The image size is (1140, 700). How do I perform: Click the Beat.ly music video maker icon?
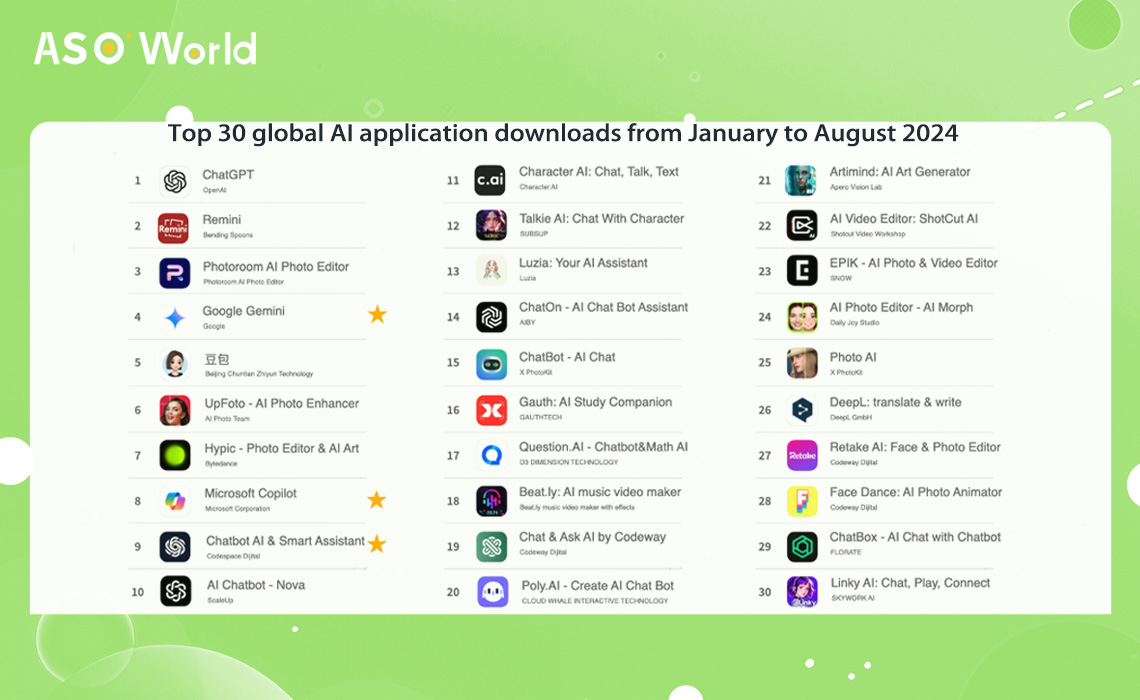[491, 501]
